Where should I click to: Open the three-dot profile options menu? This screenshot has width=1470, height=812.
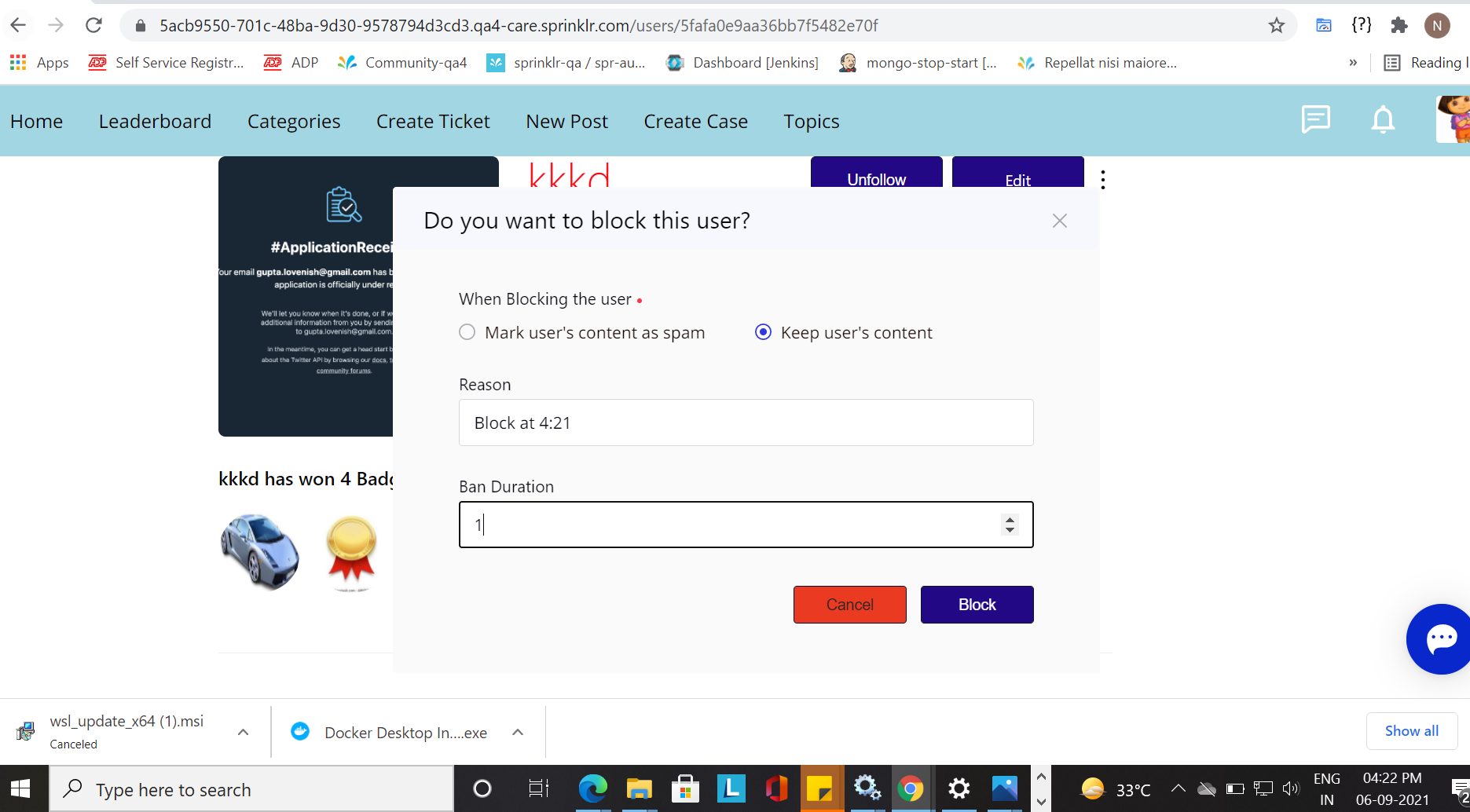pos(1103,180)
